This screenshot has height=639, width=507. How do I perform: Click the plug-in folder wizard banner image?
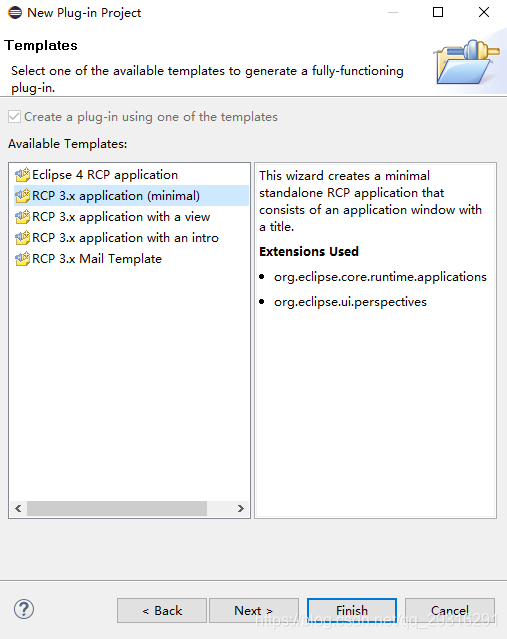[x=468, y=62]
